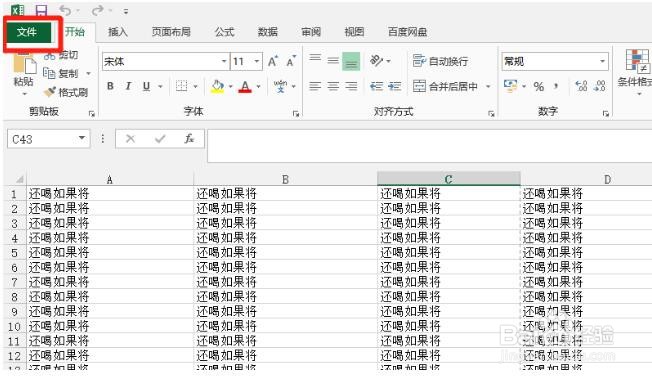Switch to the 公式 ribbon tab
The height and width of the screenshot is (378, 652).
[x=225, y=32]
